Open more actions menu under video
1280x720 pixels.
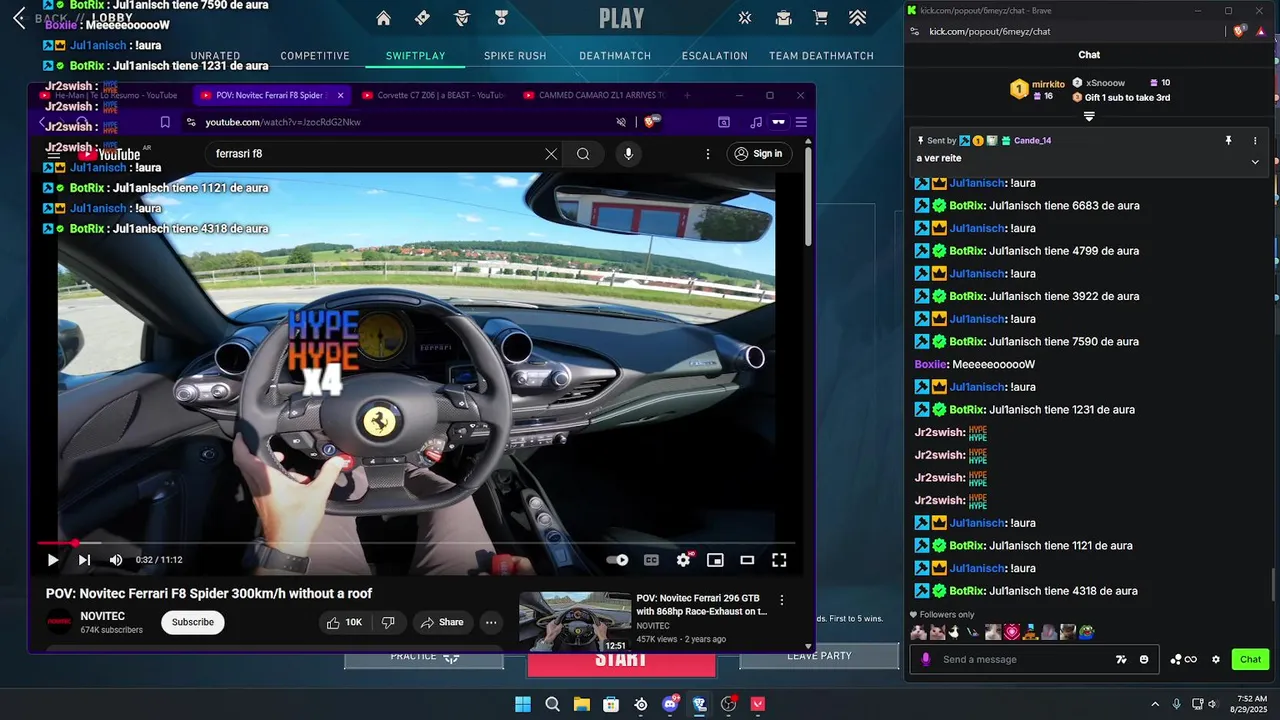491,622
